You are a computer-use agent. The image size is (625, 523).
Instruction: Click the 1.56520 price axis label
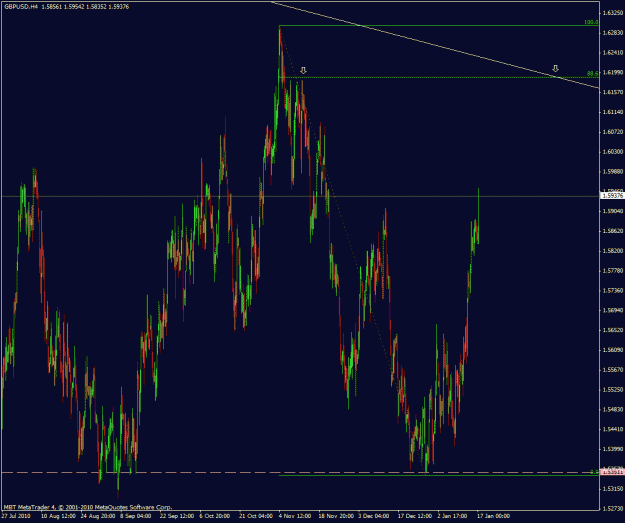[x=613, y=330]
